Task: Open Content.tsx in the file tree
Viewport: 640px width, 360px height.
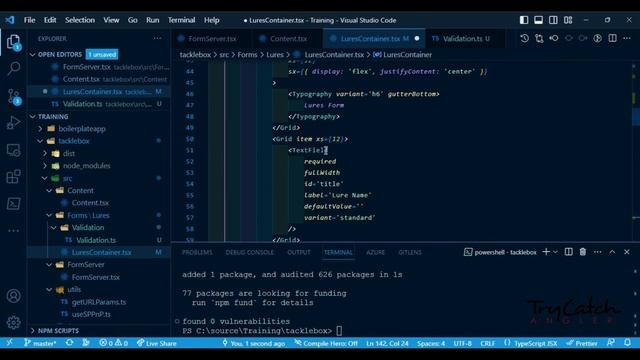Action: 90,203
